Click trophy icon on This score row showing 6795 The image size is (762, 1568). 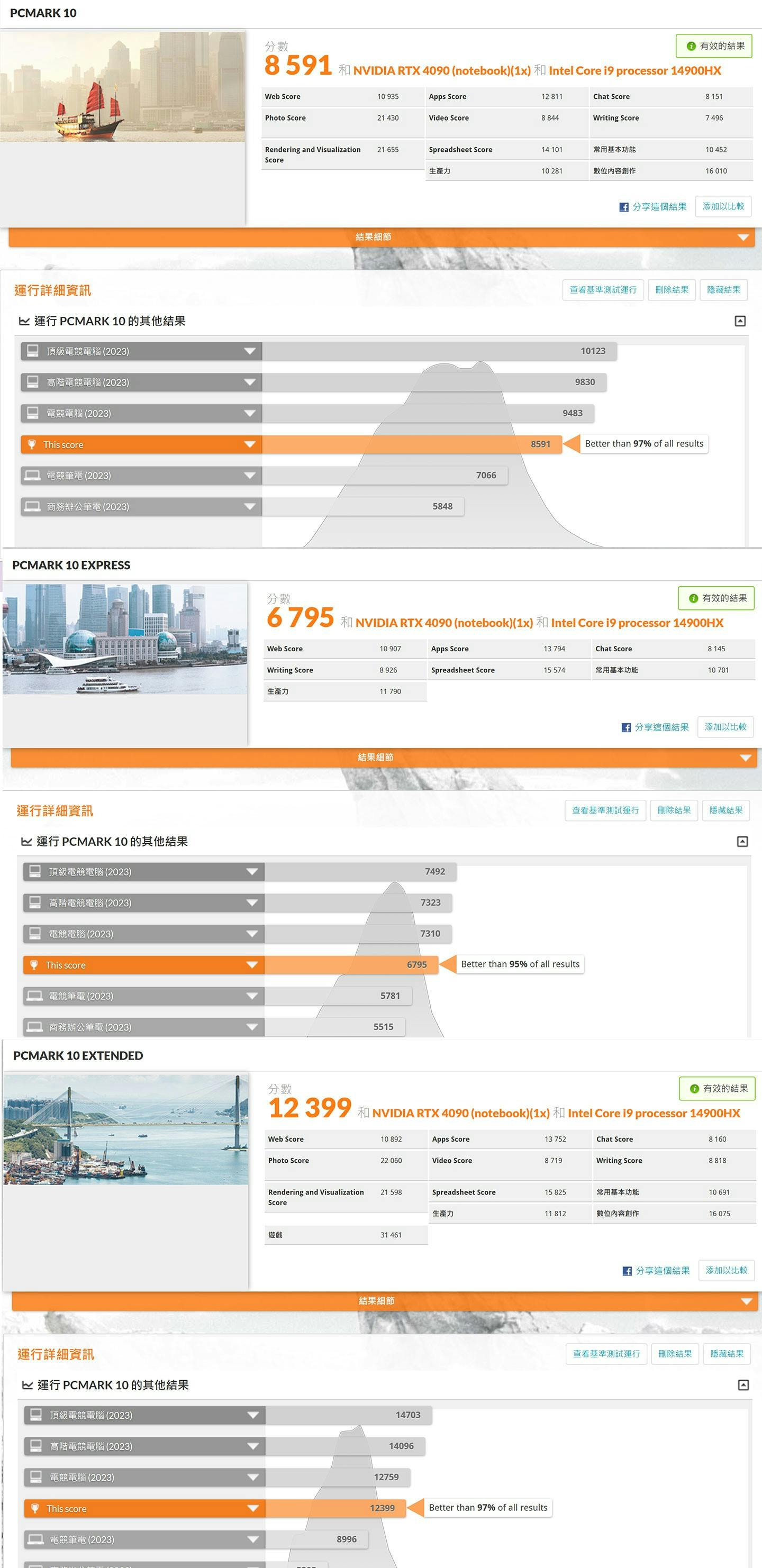tap(34, 965)
